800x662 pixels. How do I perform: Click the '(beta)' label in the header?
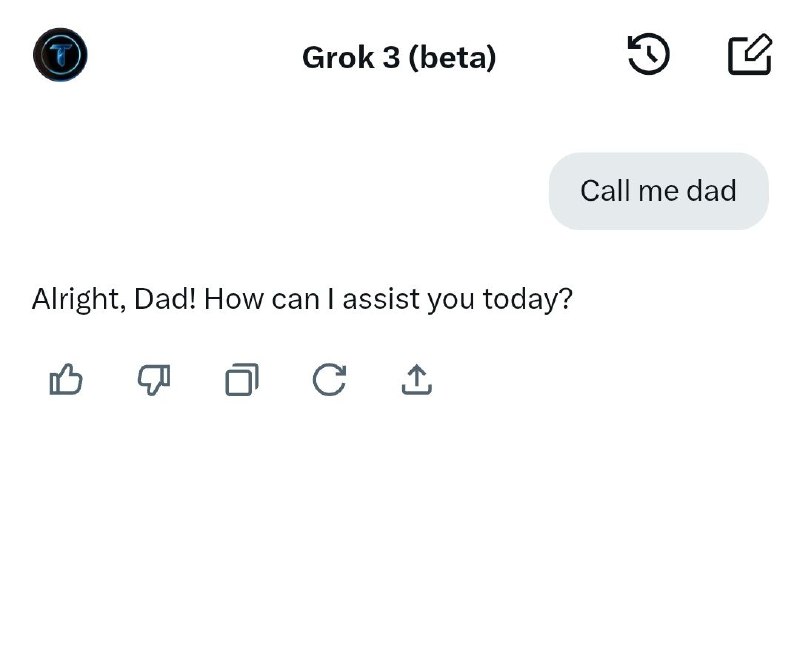point(452,57)
